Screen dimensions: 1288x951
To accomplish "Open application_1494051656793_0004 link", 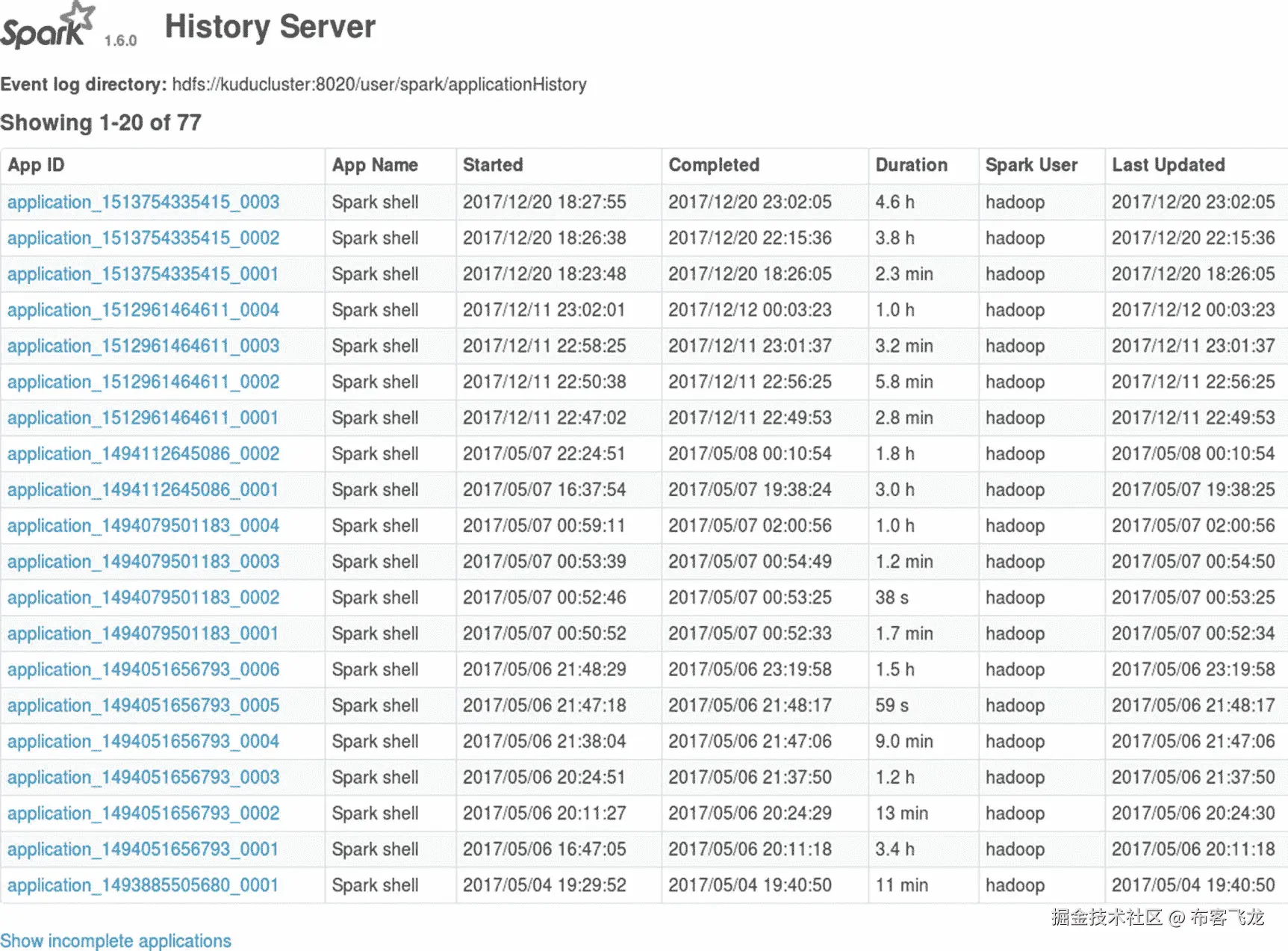I will (x=143, y=741).
